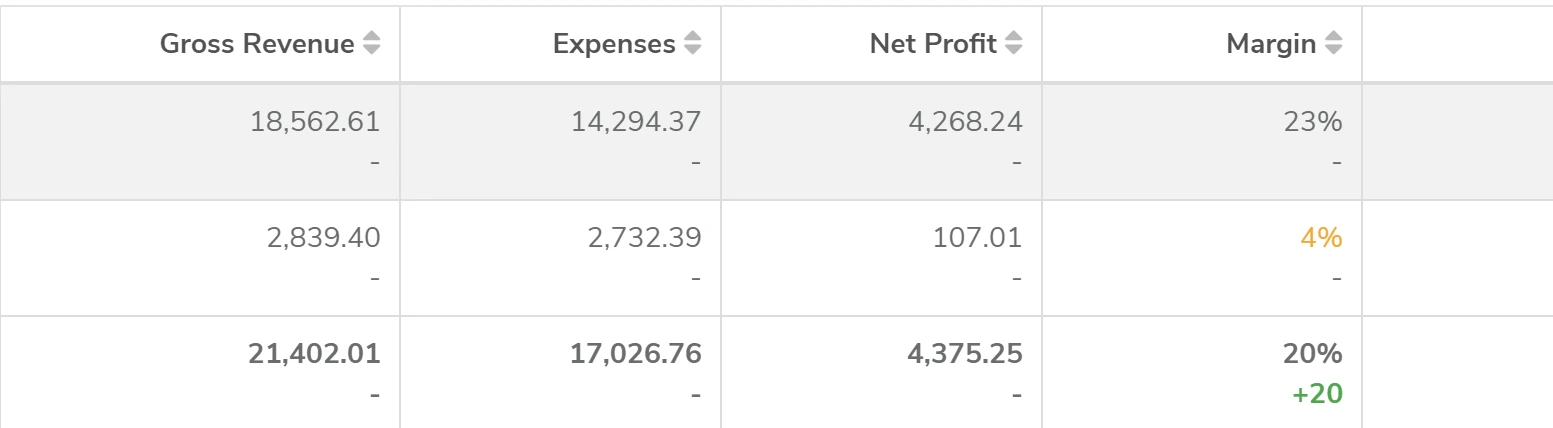Screen dimensions: 1553x428
Task: Click the bold 4,375.25 total profit
Action: coord(965,353)
